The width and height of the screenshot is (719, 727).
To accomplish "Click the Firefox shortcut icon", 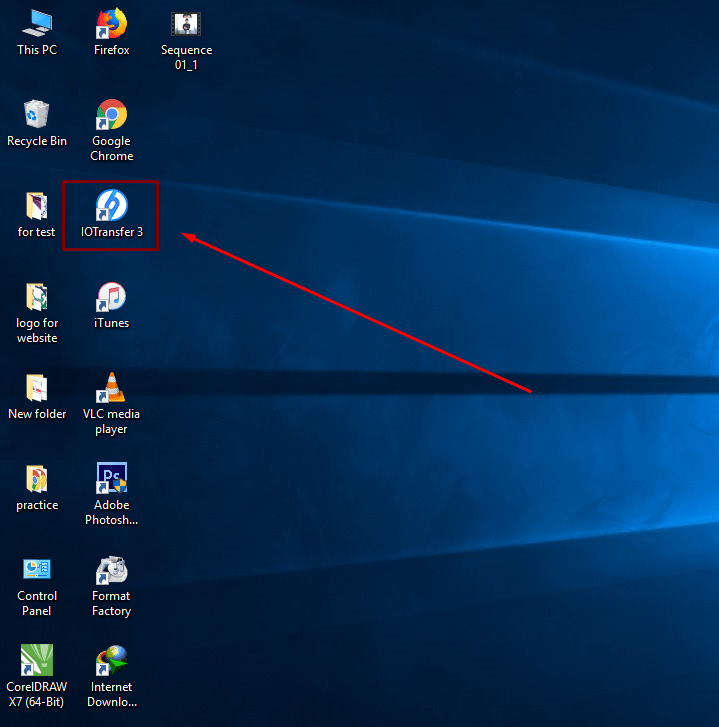I will (111, 23).
